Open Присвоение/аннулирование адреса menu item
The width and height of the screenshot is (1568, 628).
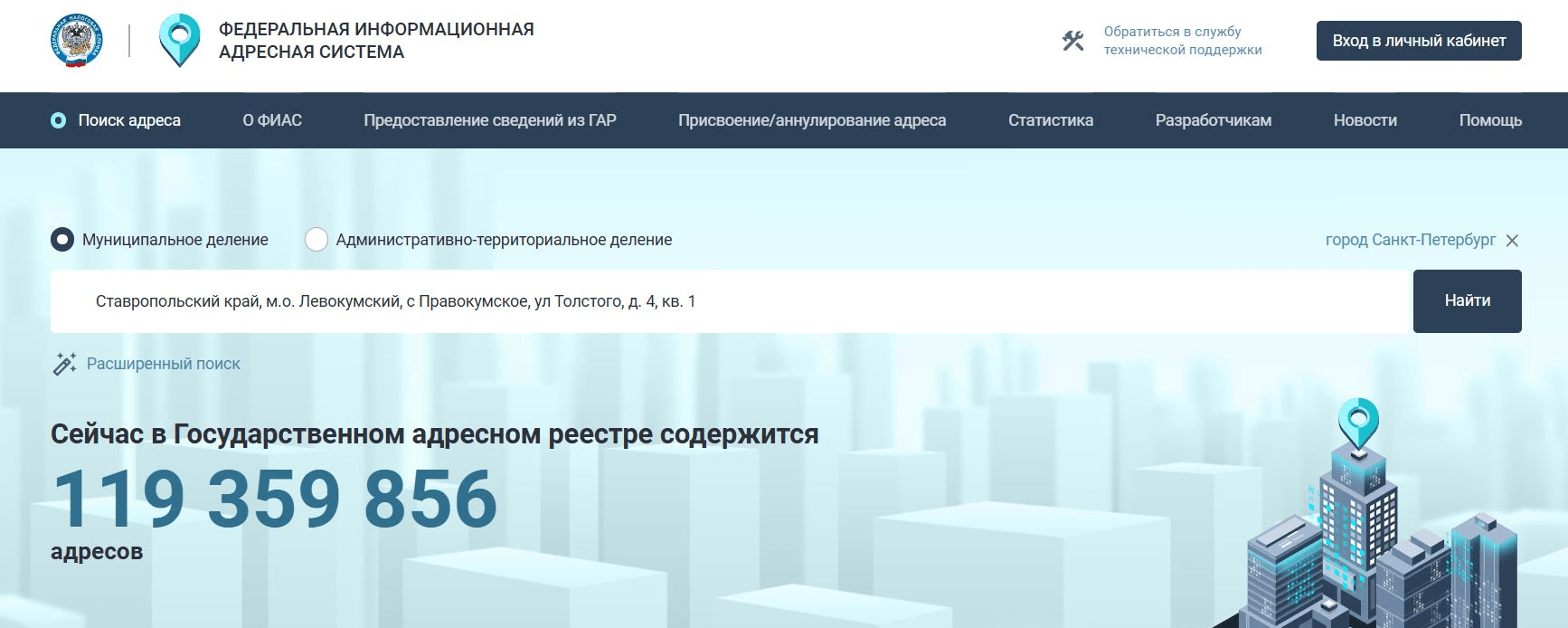point(812,120)
